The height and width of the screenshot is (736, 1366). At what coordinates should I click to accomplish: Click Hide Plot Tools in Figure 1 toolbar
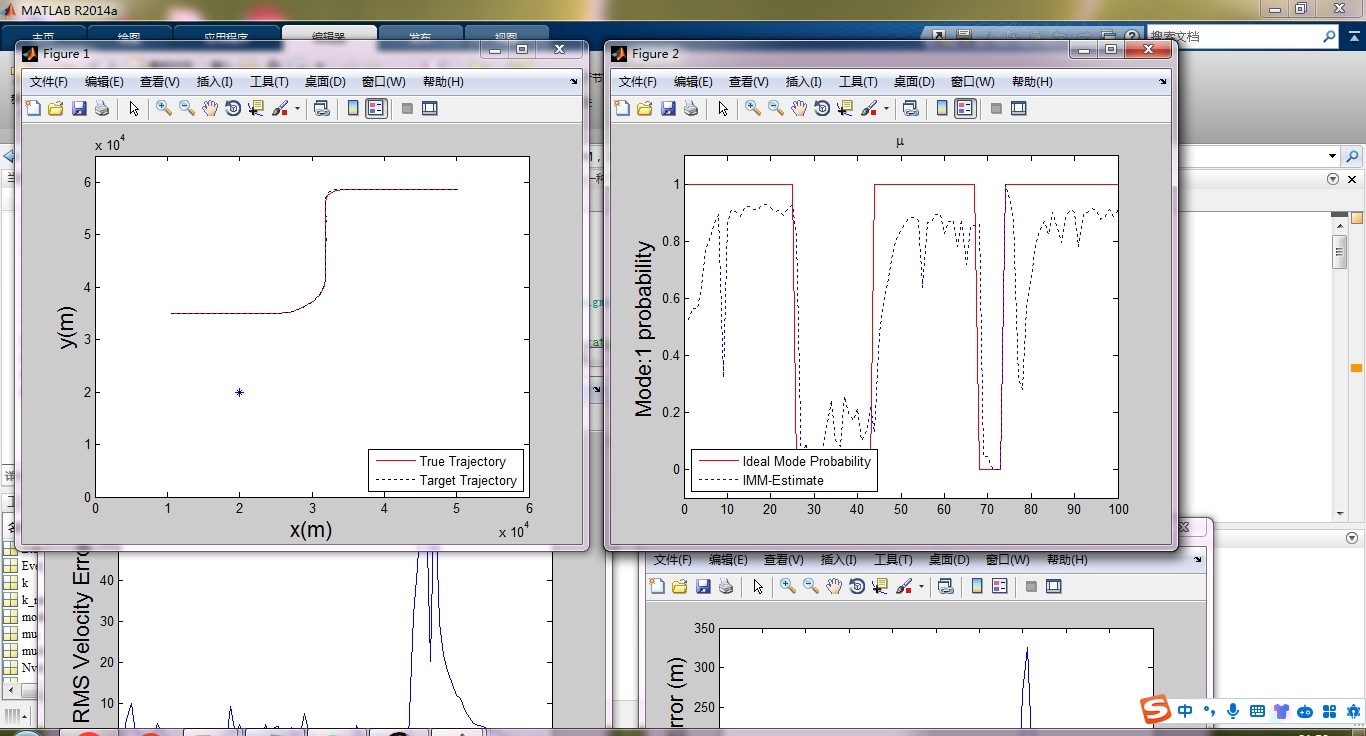click(x=407, y=108)
